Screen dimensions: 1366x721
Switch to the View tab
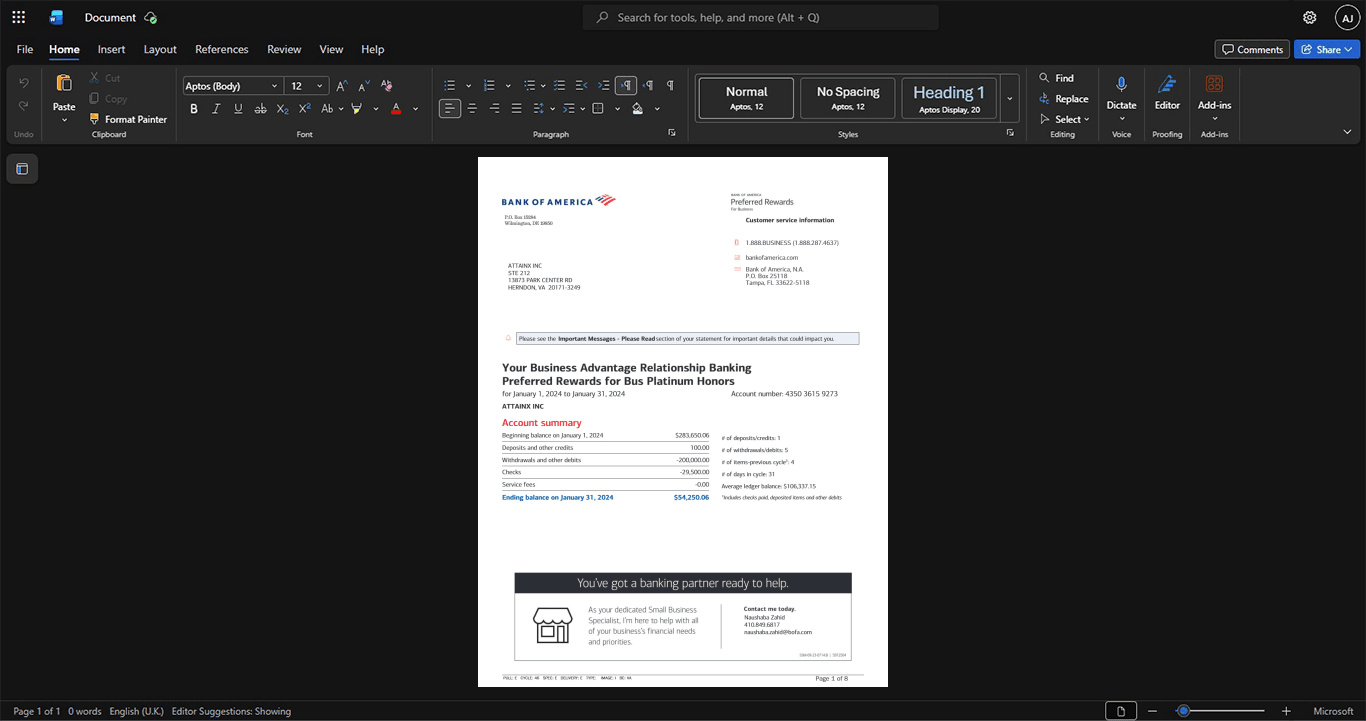(331, 49)
